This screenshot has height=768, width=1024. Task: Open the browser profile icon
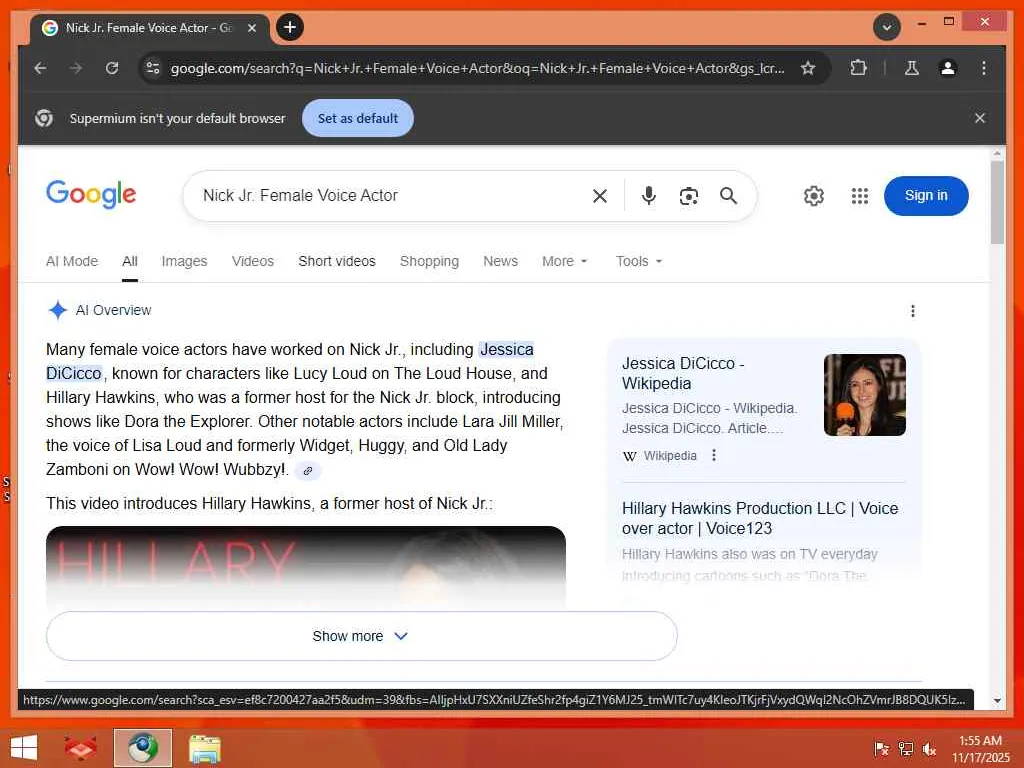948,68
